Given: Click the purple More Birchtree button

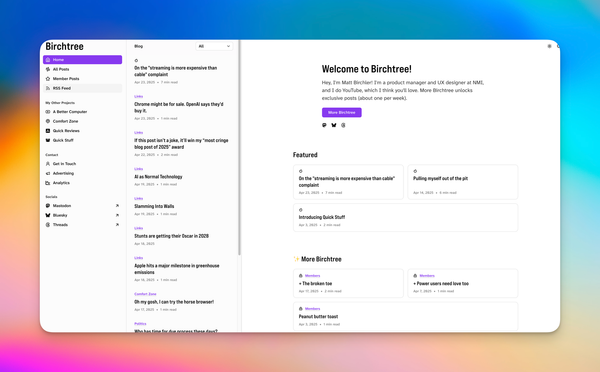Looking at the screenshot, I should pyautogui.click(x=341, y=113).
